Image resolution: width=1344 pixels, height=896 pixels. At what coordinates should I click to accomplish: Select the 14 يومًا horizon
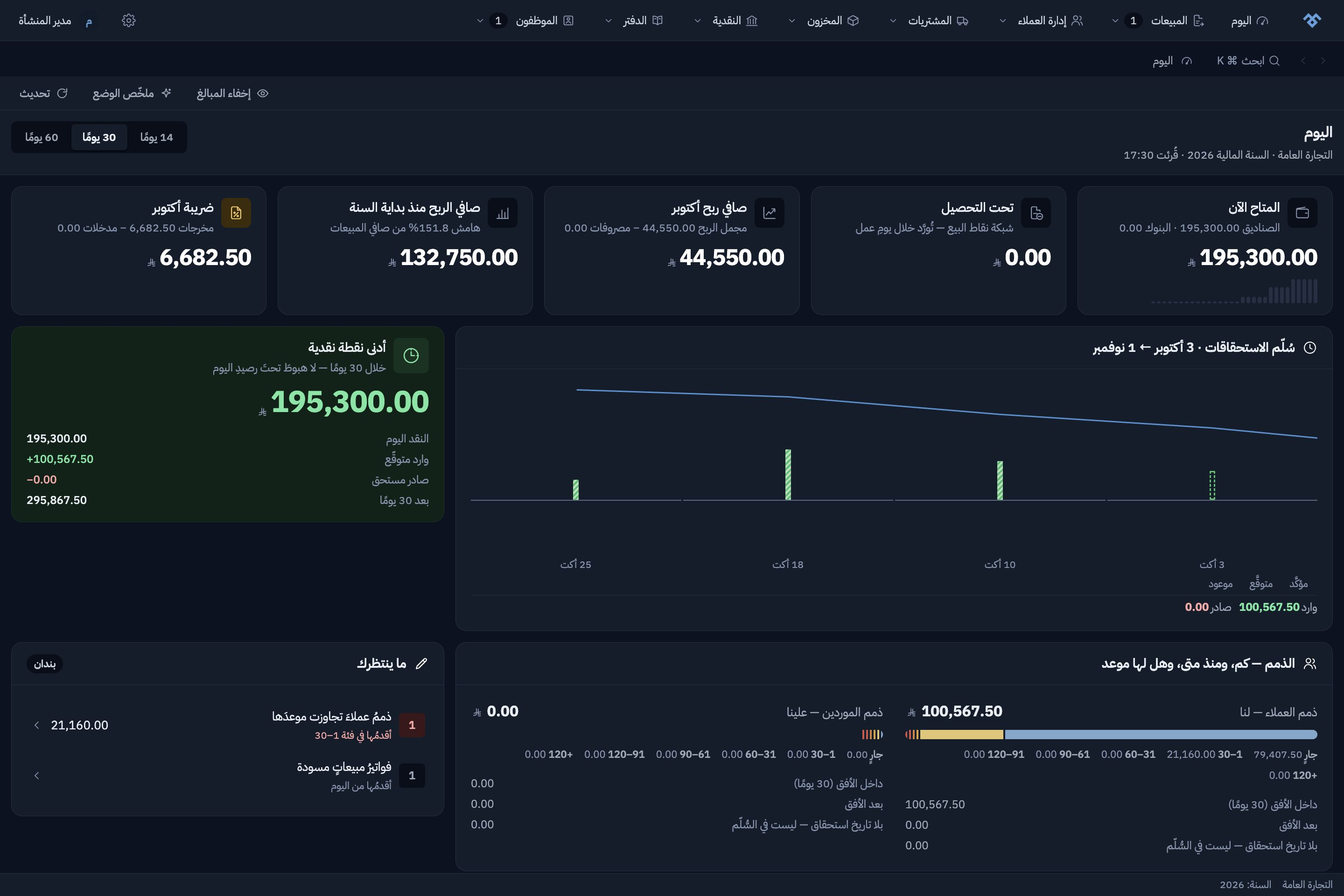156,137
